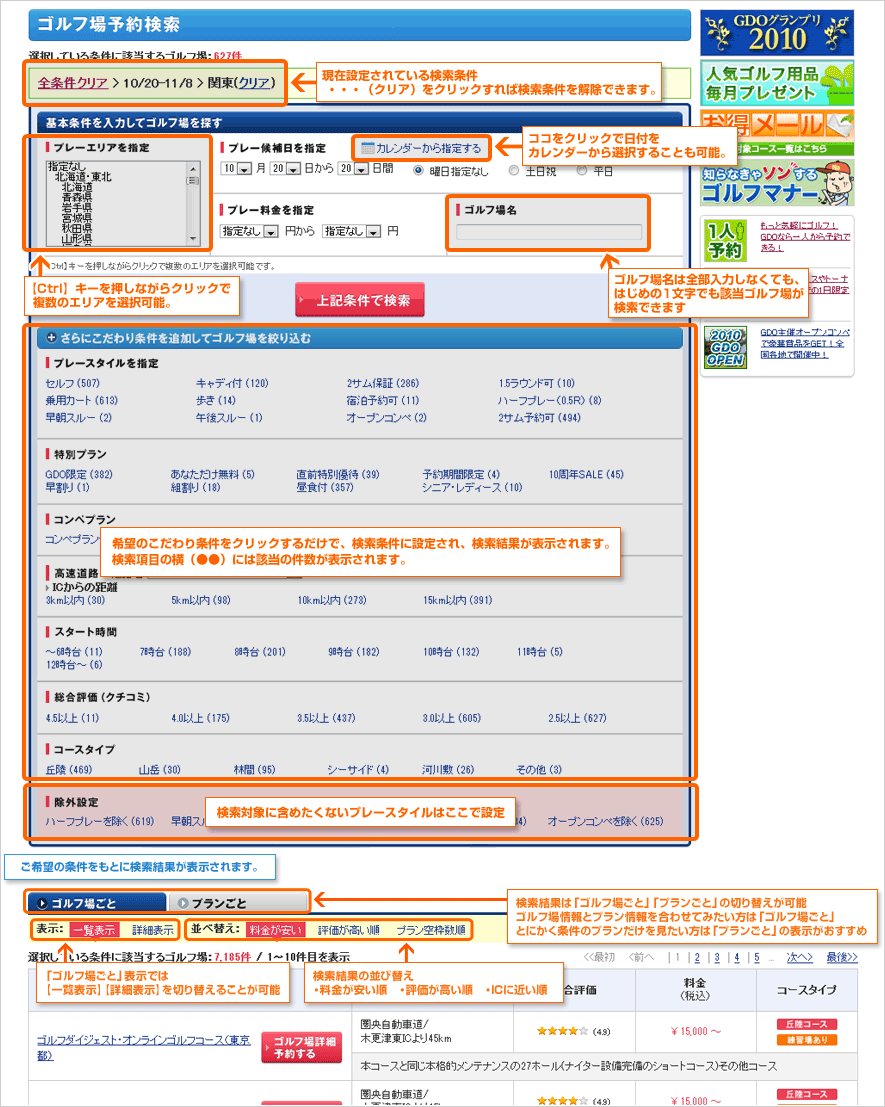Screen dimensions: 885x1107
Task: Open the お得メール banner
Action: click(776, 131)
